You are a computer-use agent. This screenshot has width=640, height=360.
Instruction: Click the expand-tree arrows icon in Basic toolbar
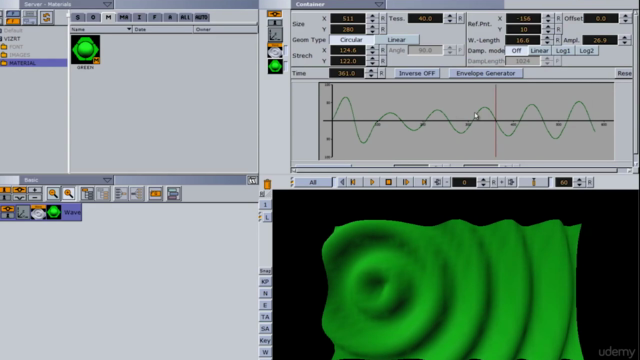coord(121,193)
